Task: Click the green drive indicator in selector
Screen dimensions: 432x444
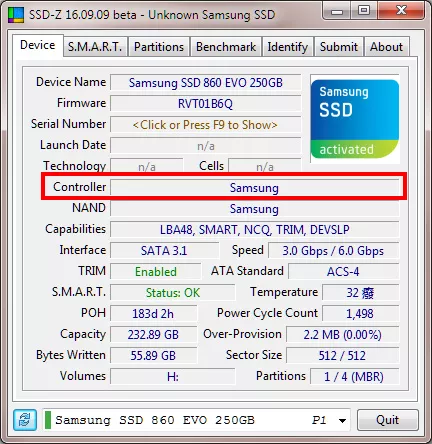Action: (x=48, y=420)
